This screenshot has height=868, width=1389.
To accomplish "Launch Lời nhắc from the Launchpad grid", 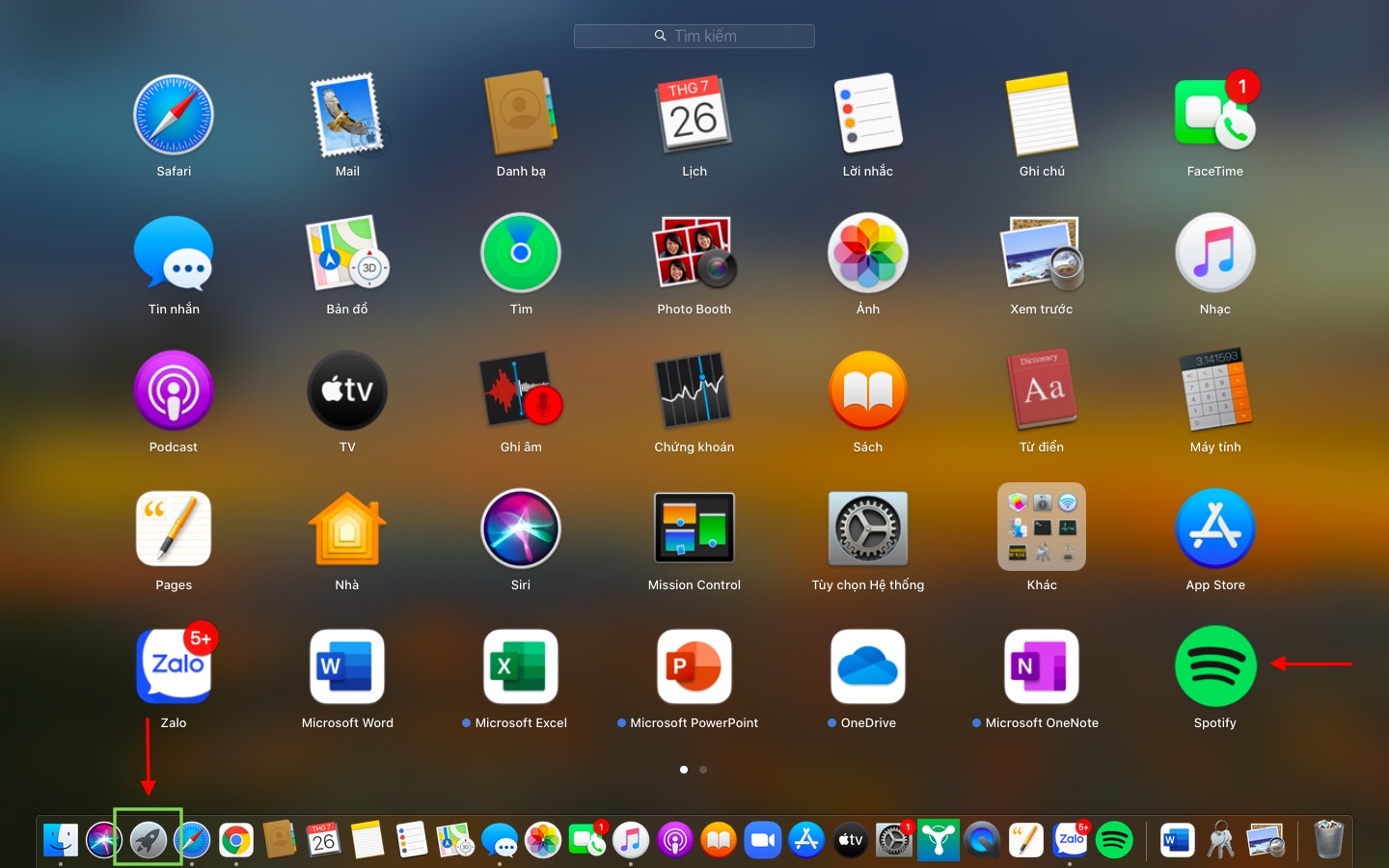I will 868,114.
